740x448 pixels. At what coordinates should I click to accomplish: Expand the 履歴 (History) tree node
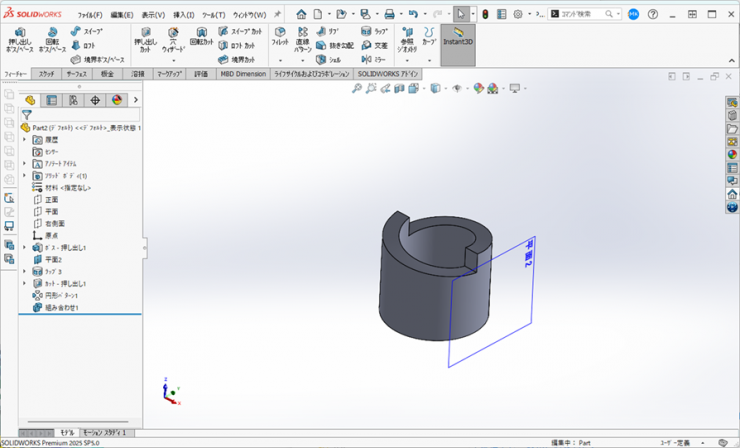tap(24, 140)
